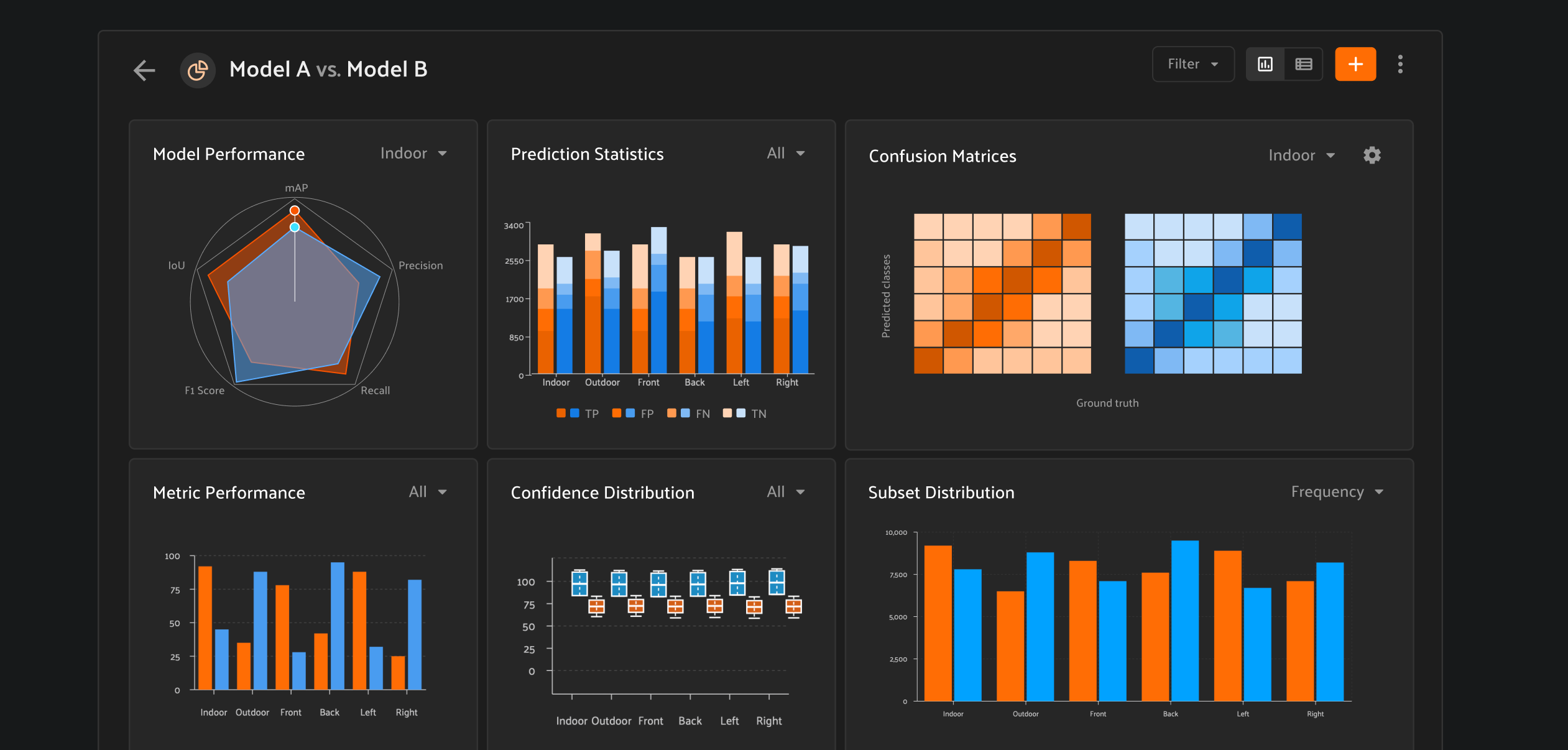Open the three-dot more options menu
Screen dimensions: 1568x750
click(1400, 64)
